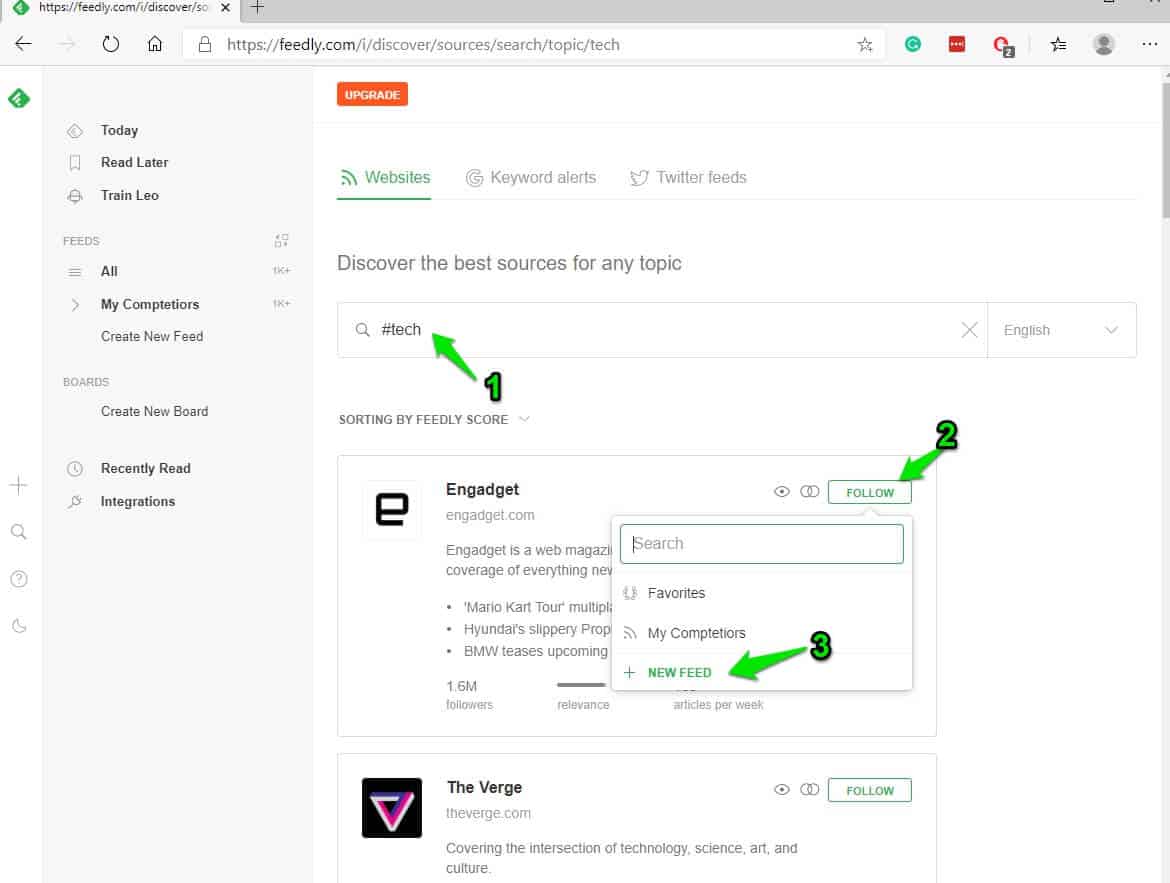Open the English language dropdown
The image size is (1170, 883).
click(1061, 330)
